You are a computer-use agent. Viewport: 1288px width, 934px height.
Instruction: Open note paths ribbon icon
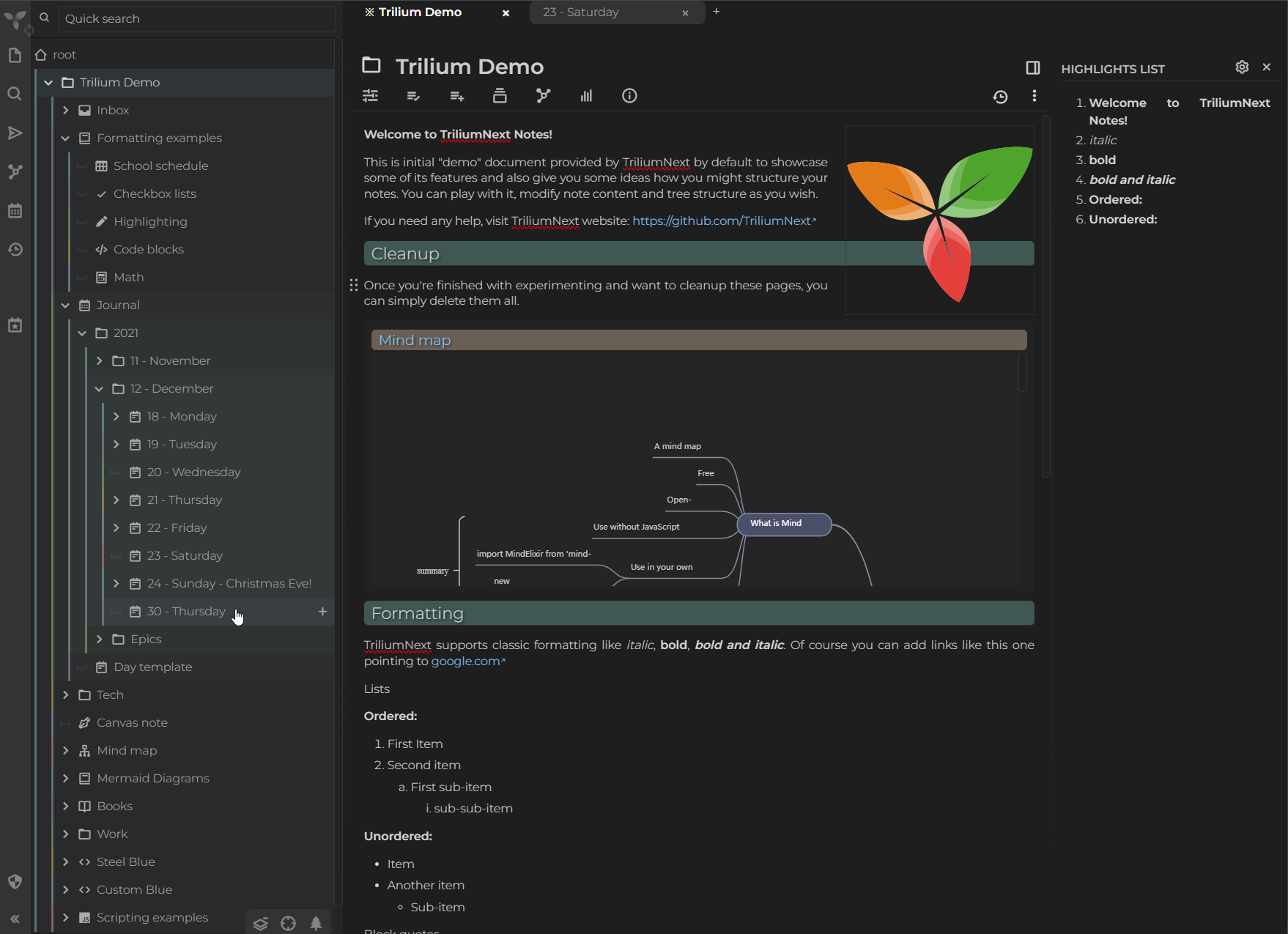(500, 96)
